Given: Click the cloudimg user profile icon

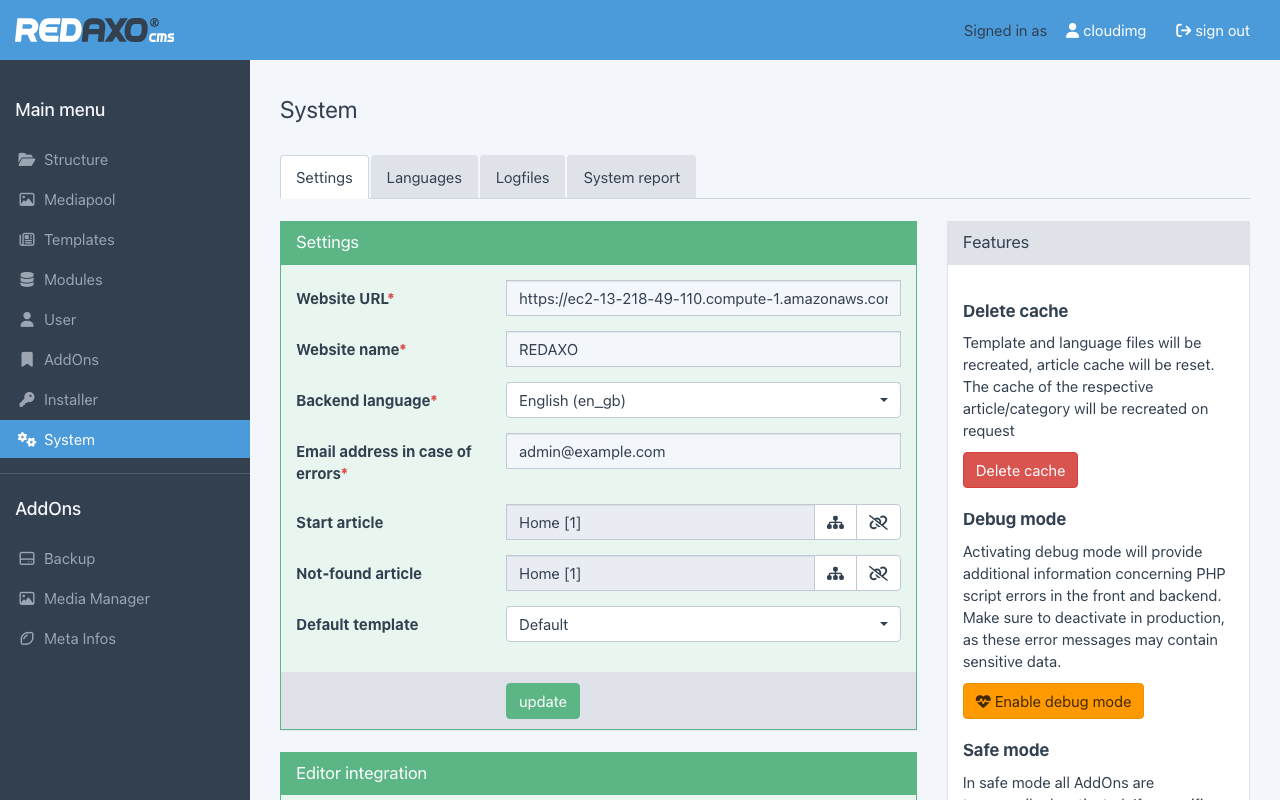Looking at the screenshot, I should coord(1072,31).
